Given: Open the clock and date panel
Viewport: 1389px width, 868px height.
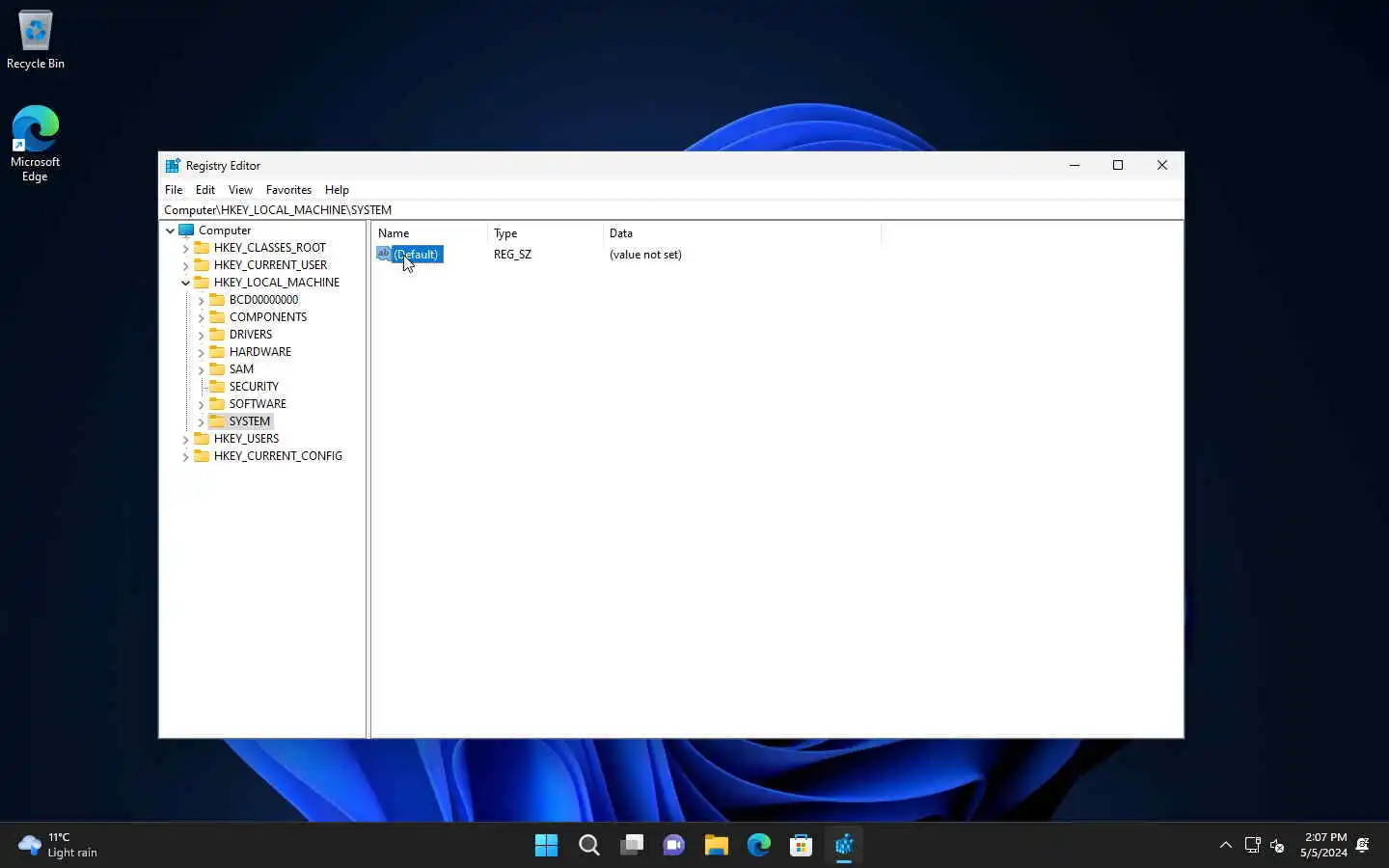Looking at the screenshot, I should point(1323,846).
